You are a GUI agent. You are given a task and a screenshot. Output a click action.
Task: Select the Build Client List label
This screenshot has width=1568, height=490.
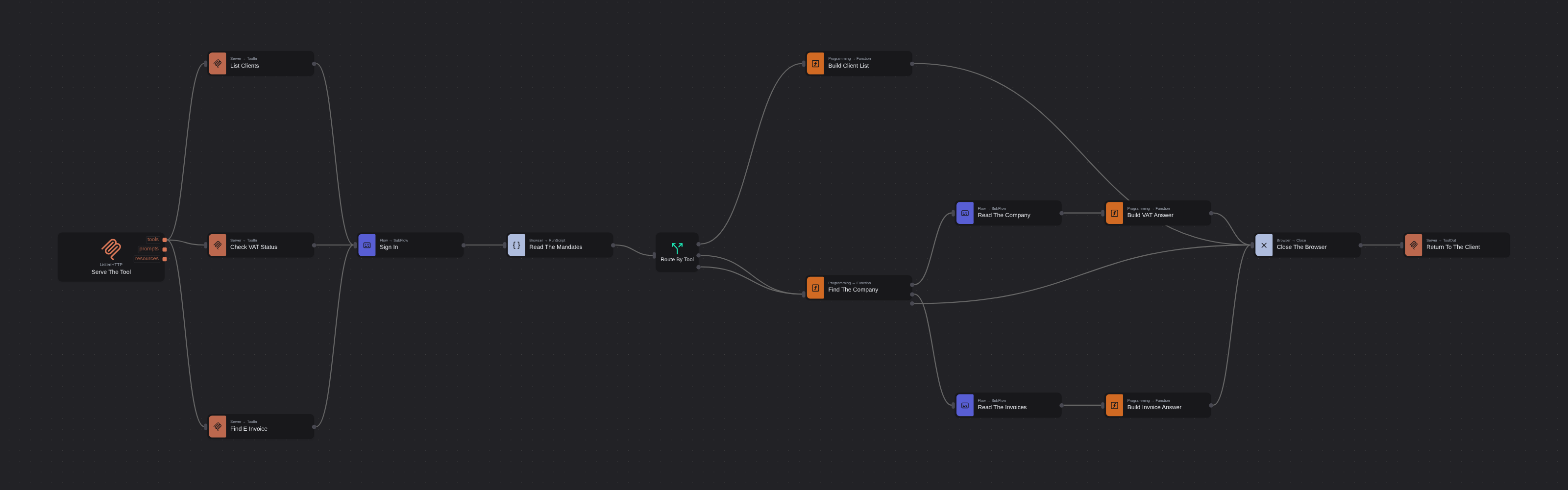coord(848,66)
